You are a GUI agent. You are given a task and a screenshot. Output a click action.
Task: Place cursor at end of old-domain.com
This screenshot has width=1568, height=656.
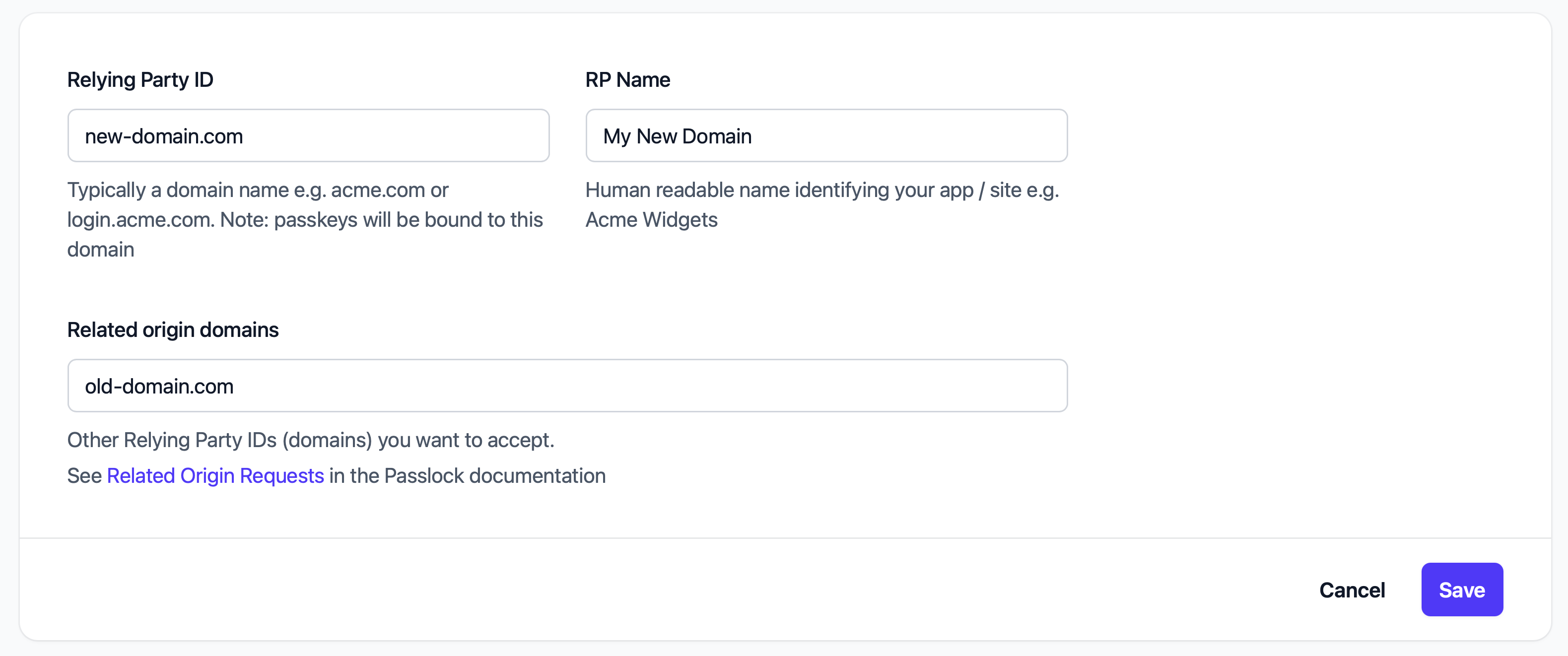pos(240,385)
